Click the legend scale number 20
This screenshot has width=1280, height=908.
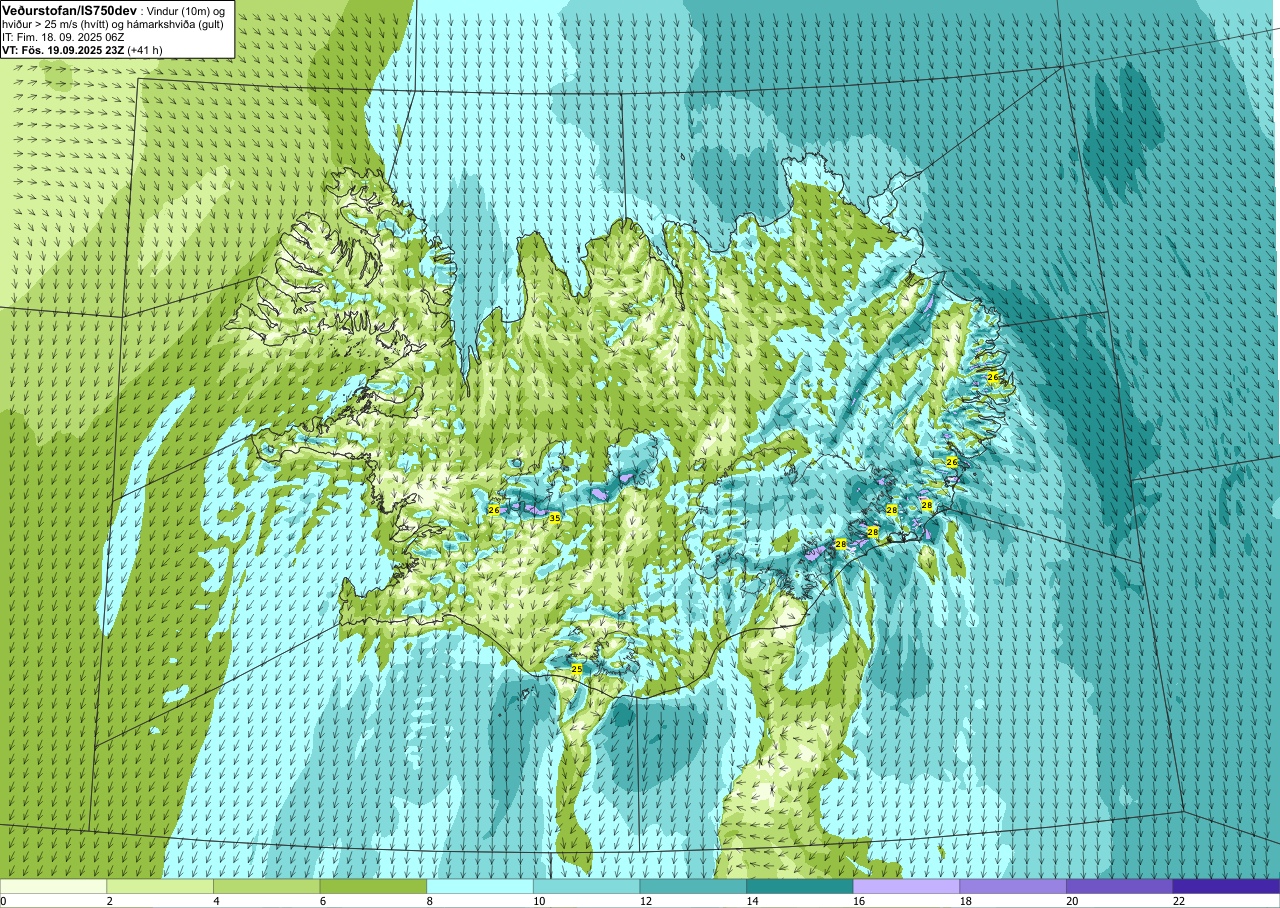pyautogui.click(x=1073, y=901)
